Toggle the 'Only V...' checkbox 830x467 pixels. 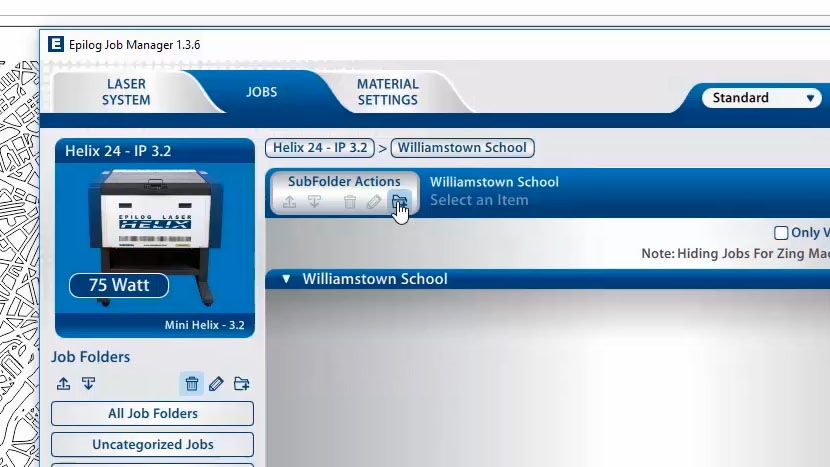(781, 233)
